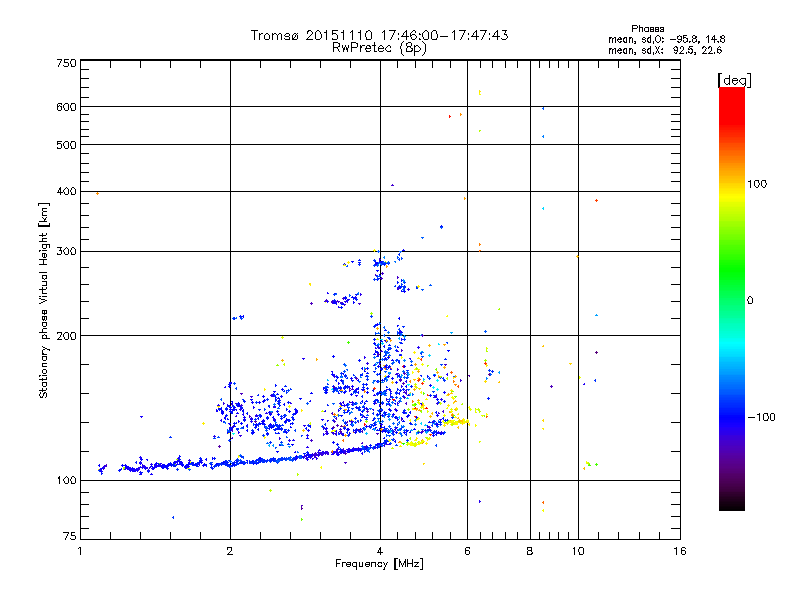
Task: Click the 600 km y-axis label
Action: [x=66, y=107]
